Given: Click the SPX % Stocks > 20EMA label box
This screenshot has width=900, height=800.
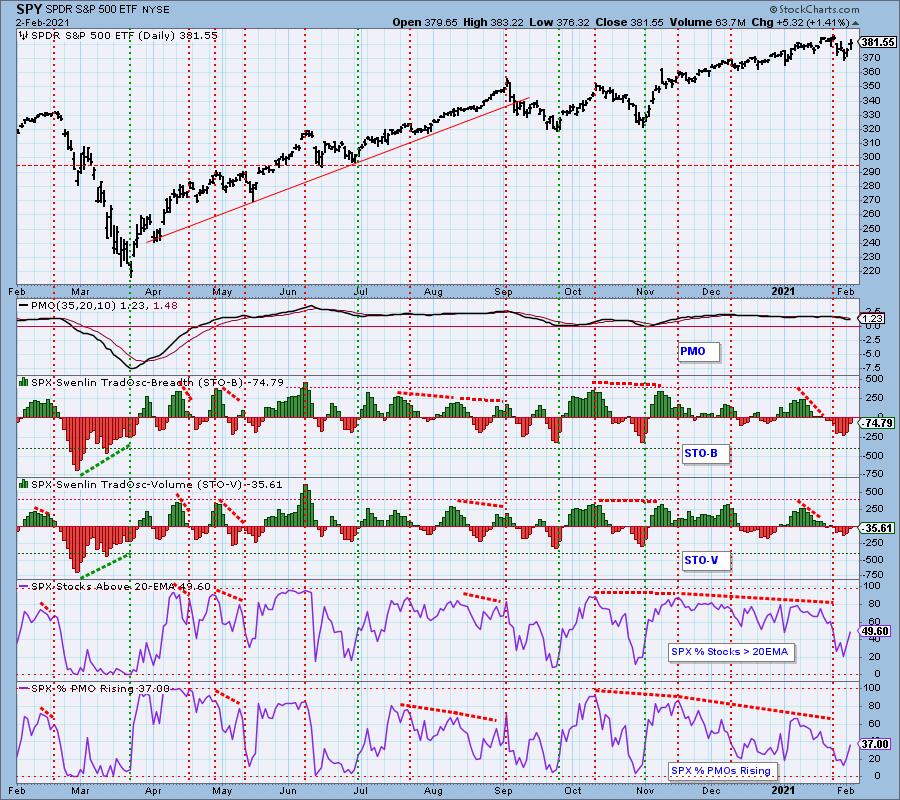Looking at the screenshot, I should pyautogui.click(x=732, y=652).
